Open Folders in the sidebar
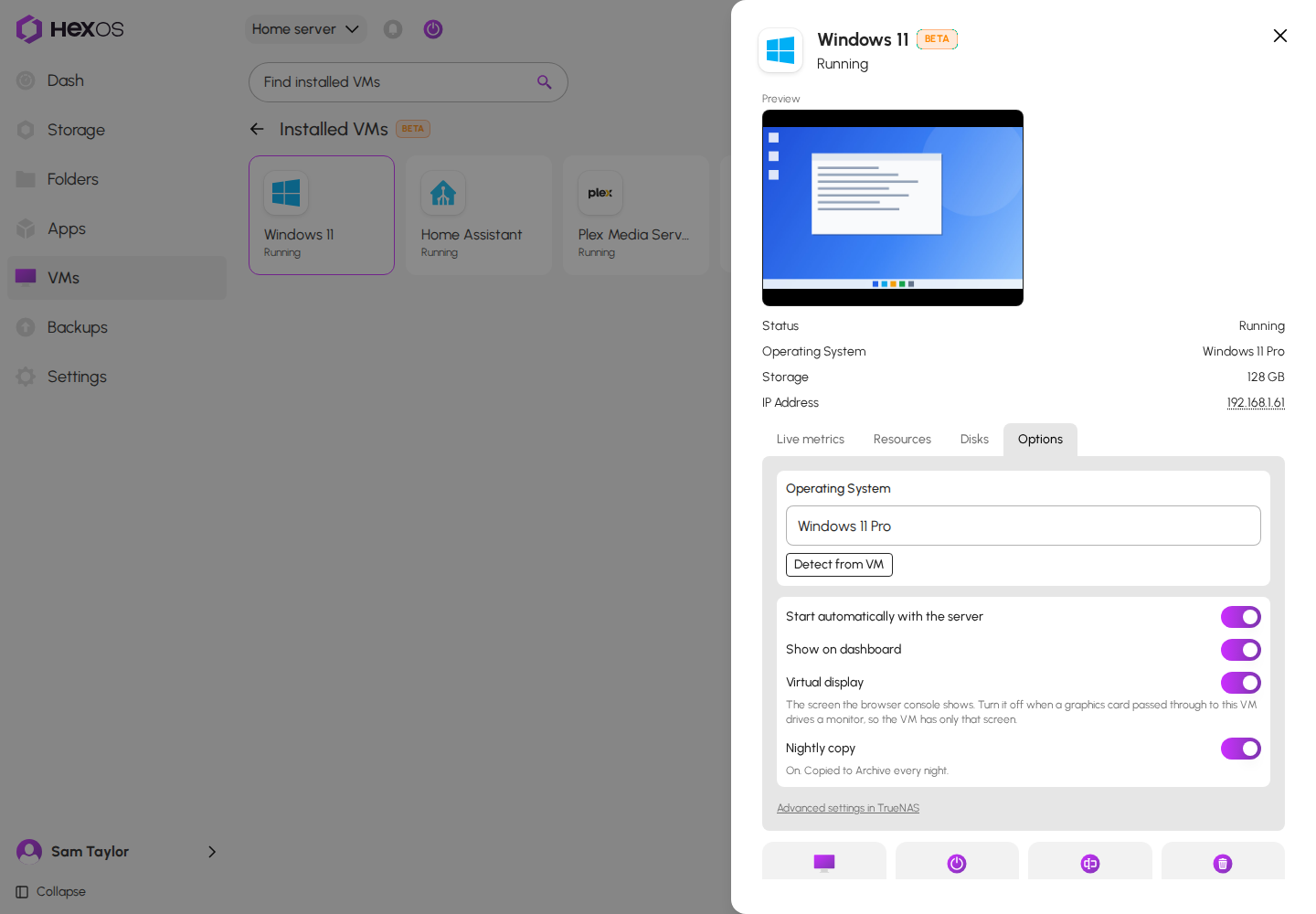Screen dimensions: 1316x914 117,179
